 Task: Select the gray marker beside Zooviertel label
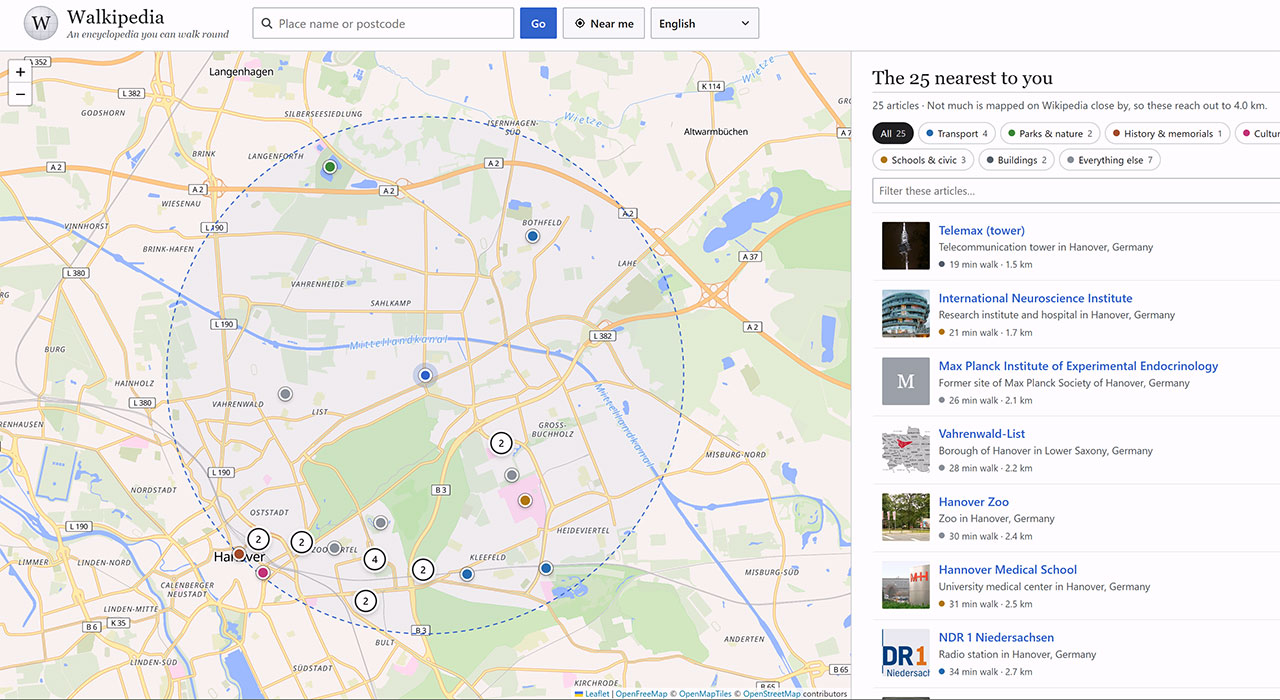(335, 548)
